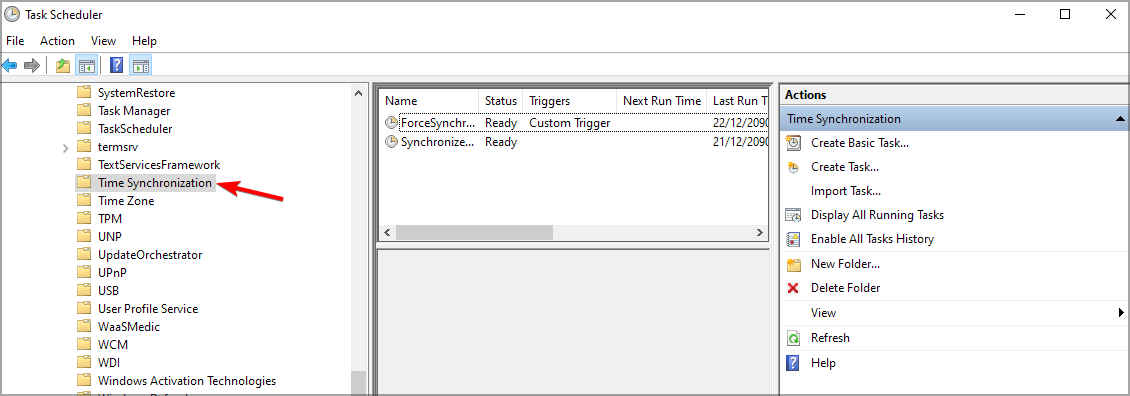Expand the termsrv folder node
This screenshot has height=396, width=1130.
click(66, 147)
